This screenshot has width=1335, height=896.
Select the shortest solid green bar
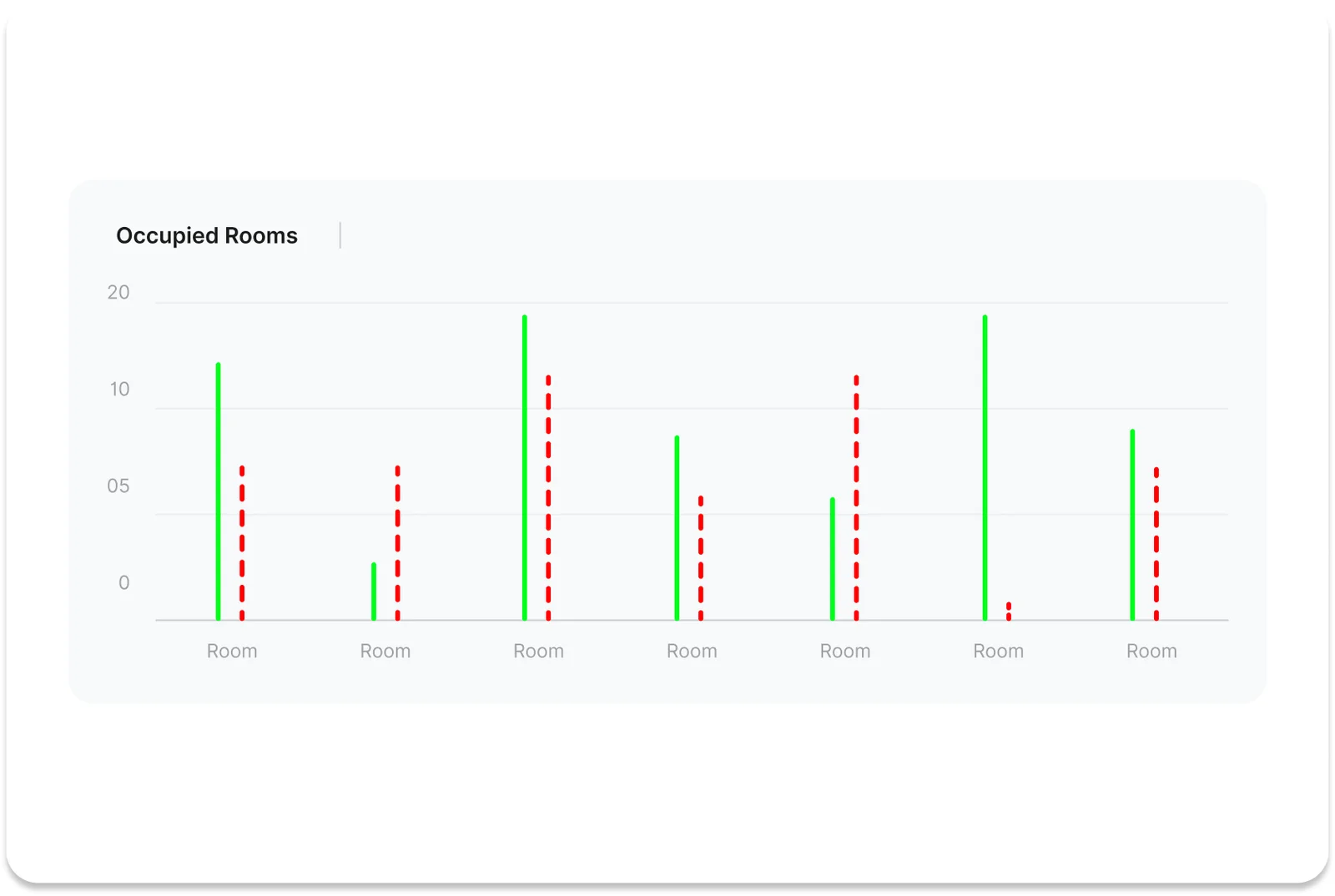tap(374, 591)
